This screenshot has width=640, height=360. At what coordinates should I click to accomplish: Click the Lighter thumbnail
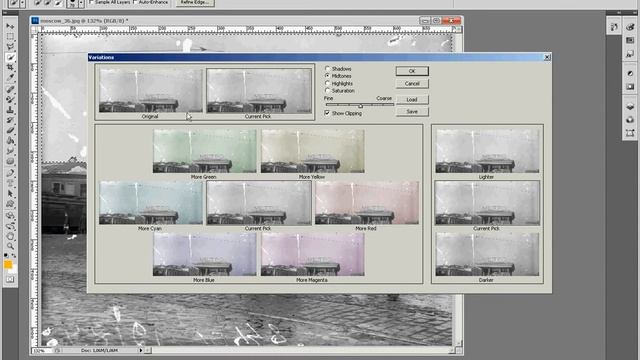[487, 151]
